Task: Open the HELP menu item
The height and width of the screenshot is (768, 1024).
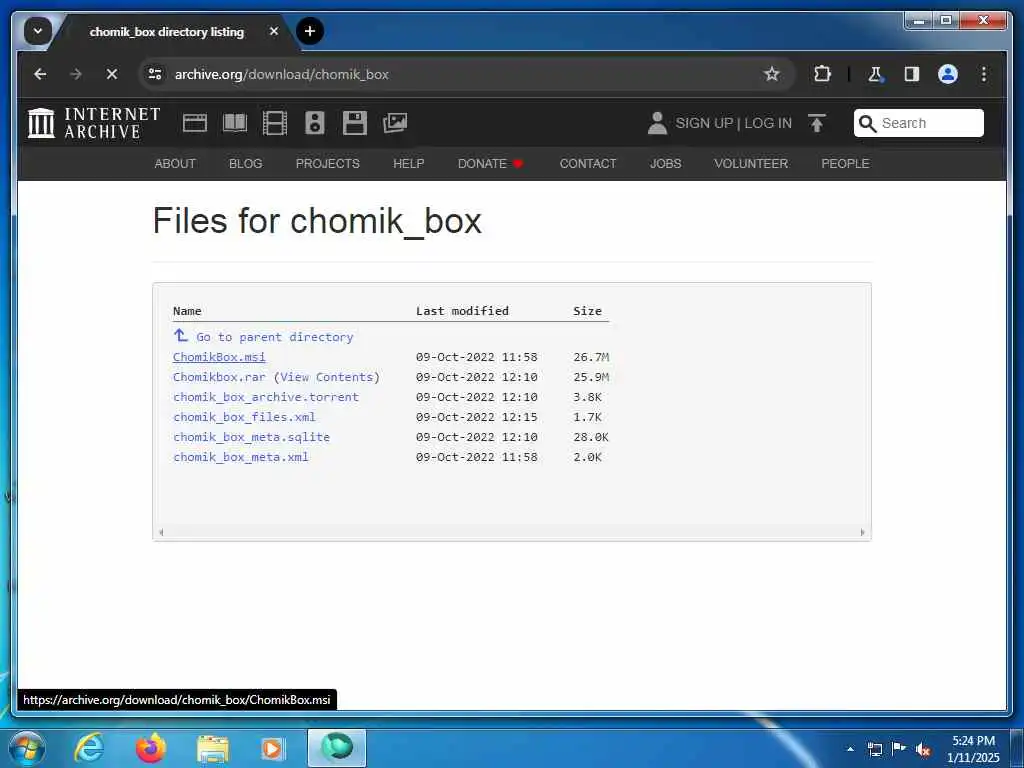Action: coord(409,164)
